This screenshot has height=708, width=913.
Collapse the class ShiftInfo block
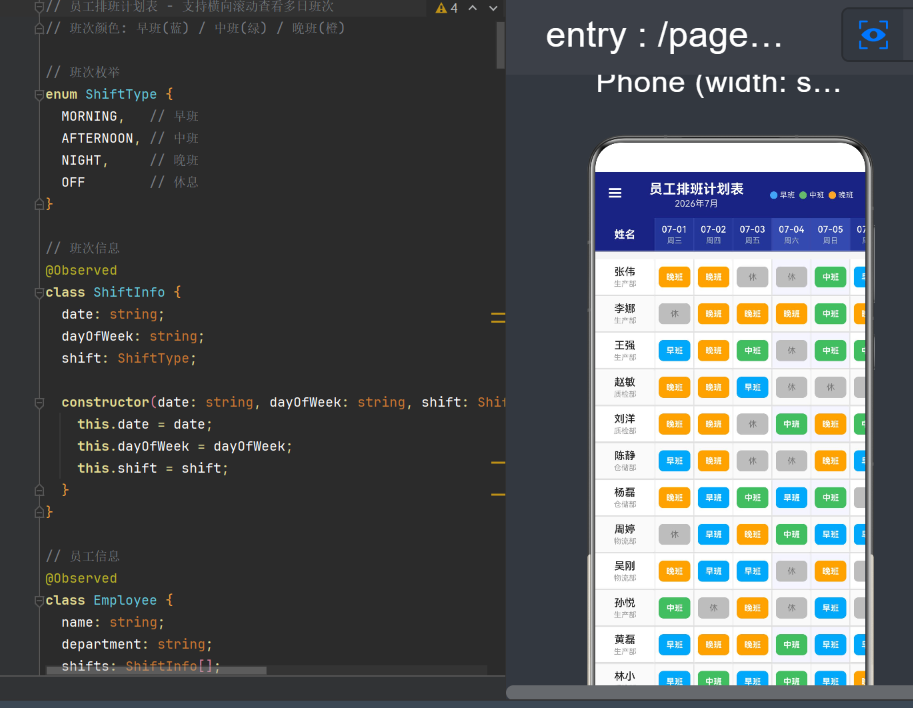pos(39,292)
